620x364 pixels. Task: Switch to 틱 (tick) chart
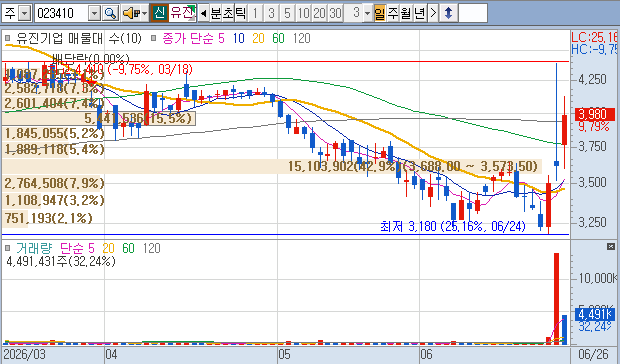pos(240,13)
